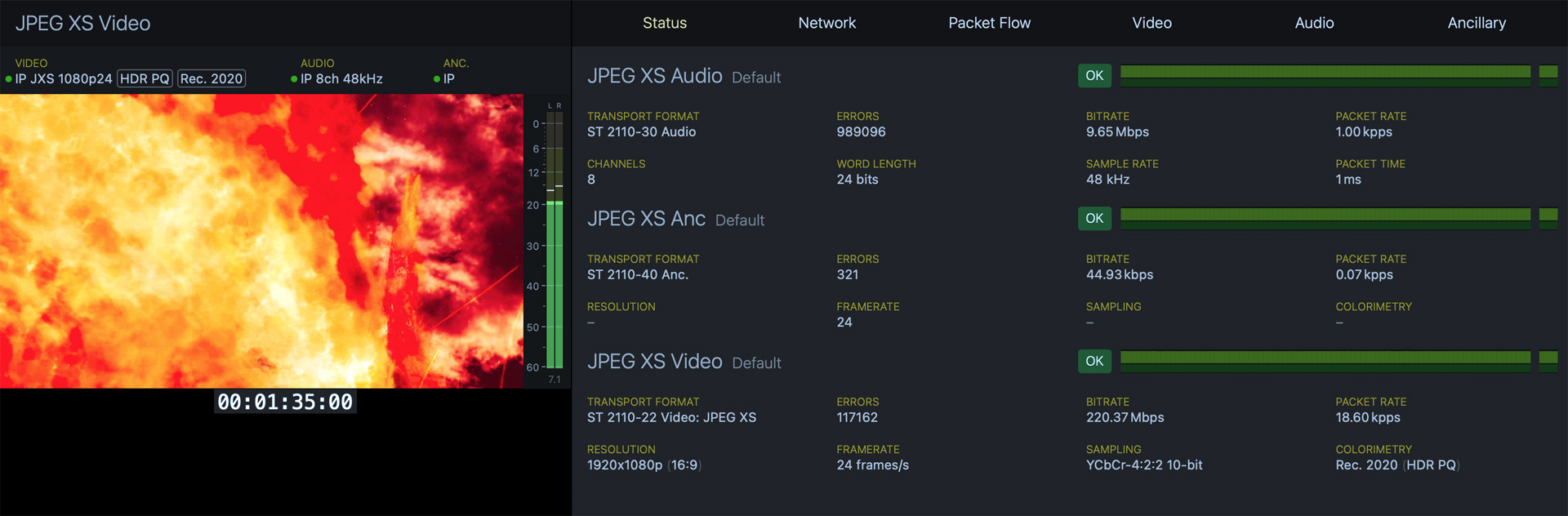Screen dimensions: 1568x516
Task: Click the green ANC. status dot
Action: tap(437, 79)
